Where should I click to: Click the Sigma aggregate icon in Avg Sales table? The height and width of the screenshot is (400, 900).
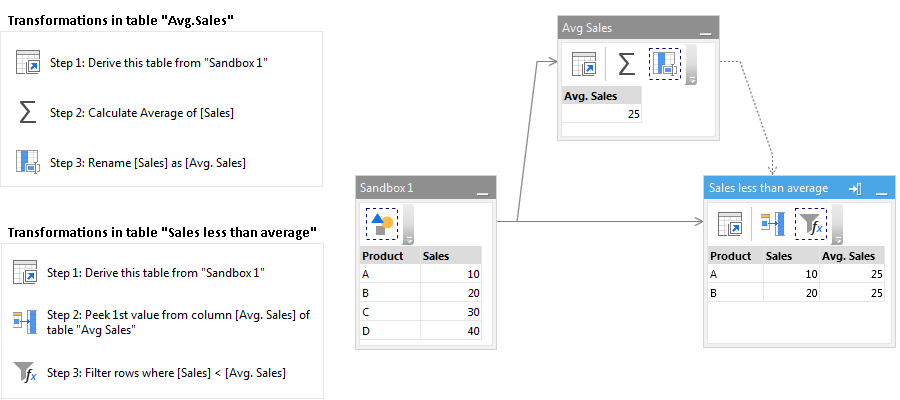[x=626, y=64]
